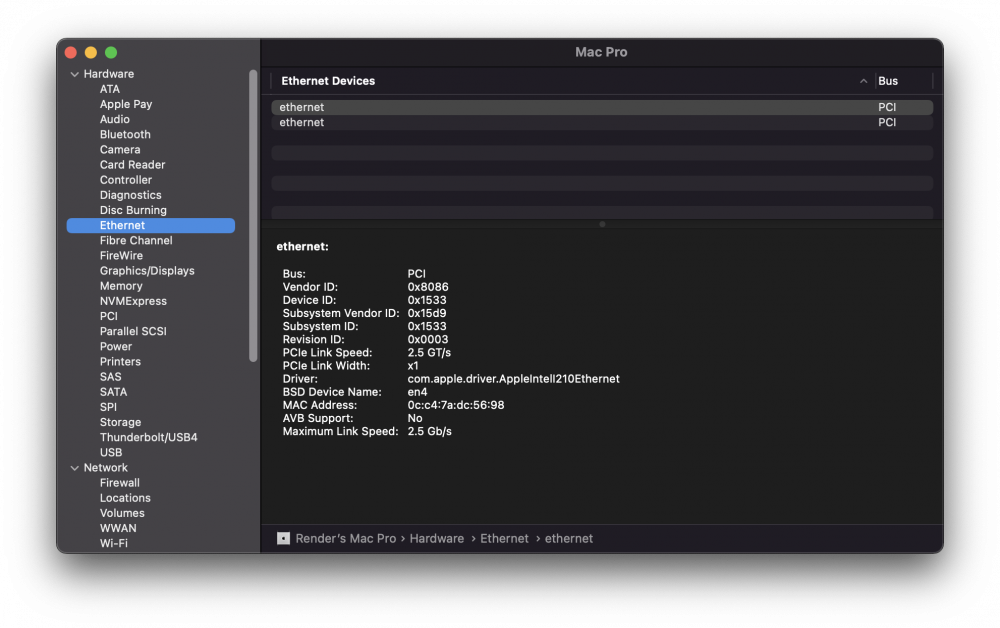Image resolution: width=1000 pixels, height=628 pixels.
Task: Select Thunderbolt/USB4 in the sidebar
Action: pyautogui.click(x=148, y=437)
